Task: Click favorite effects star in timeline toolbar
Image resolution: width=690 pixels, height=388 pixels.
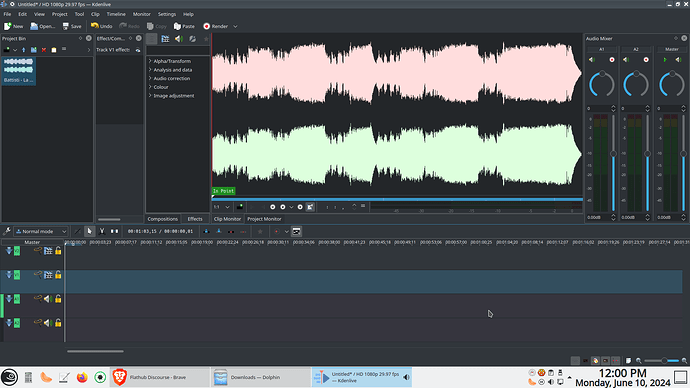Action: point(260,231)
